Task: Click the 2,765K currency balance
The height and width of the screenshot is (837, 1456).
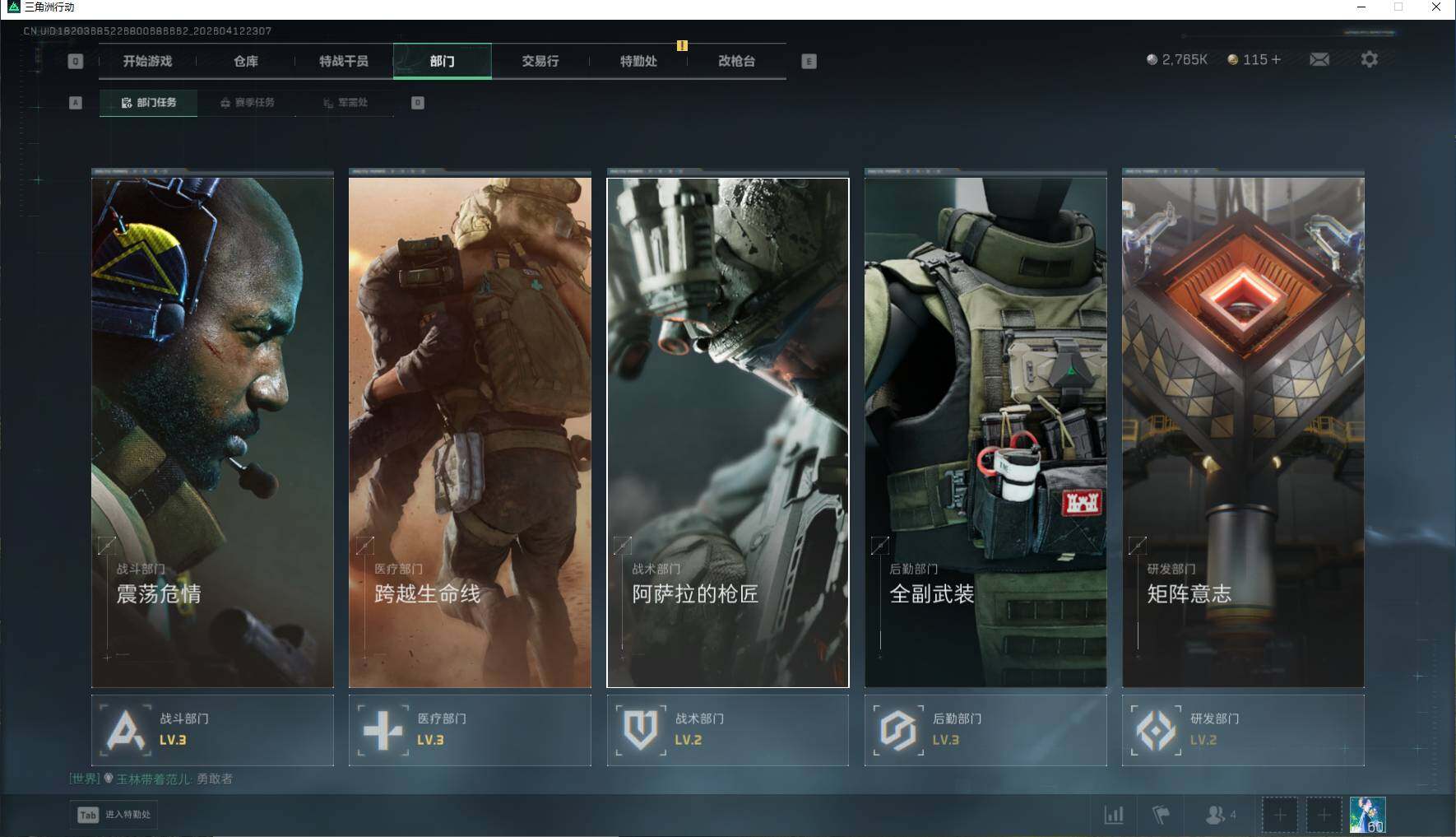Action: (x=1177, y=59)
